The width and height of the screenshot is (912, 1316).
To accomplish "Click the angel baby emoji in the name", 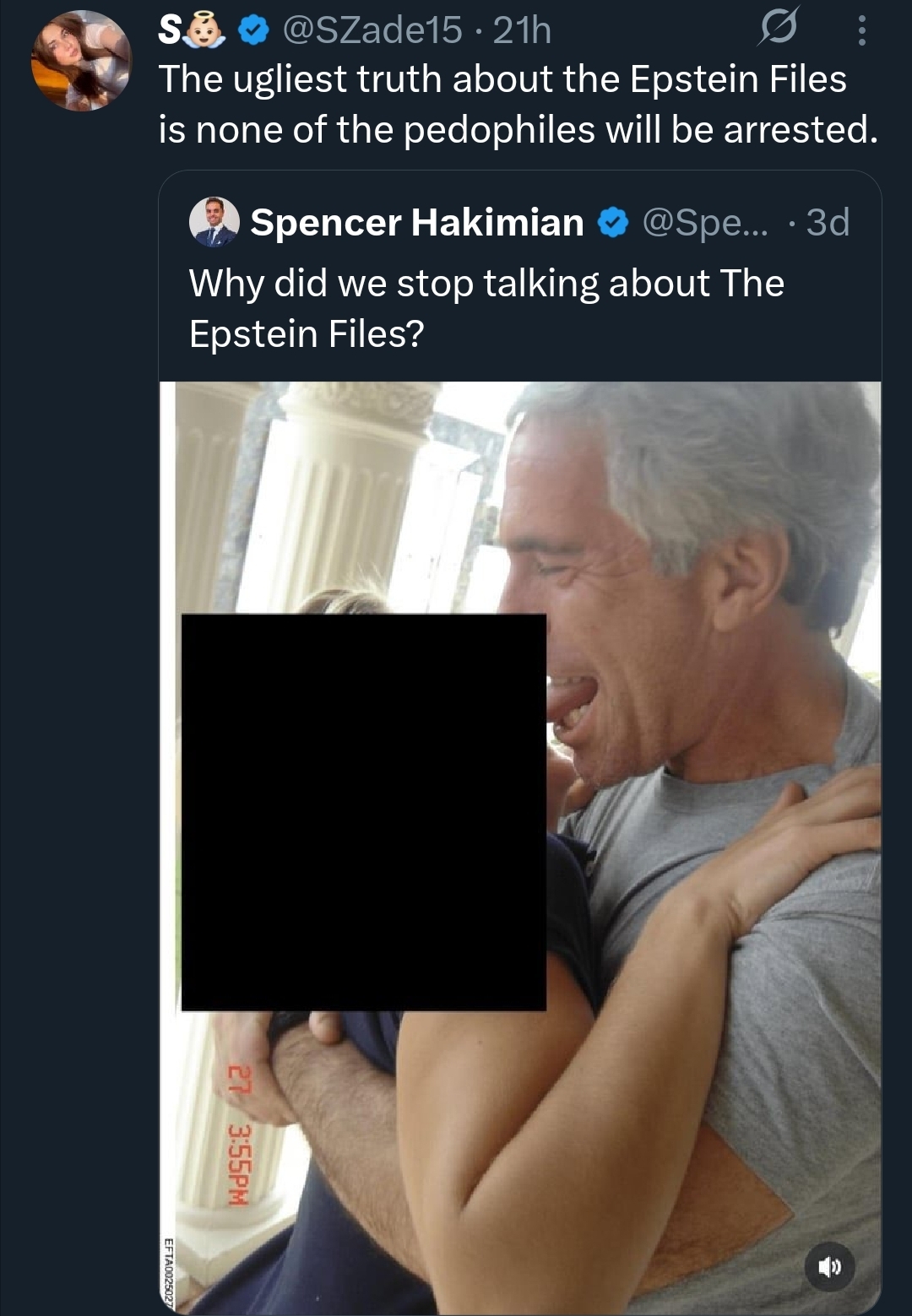I will coord(205,30).
